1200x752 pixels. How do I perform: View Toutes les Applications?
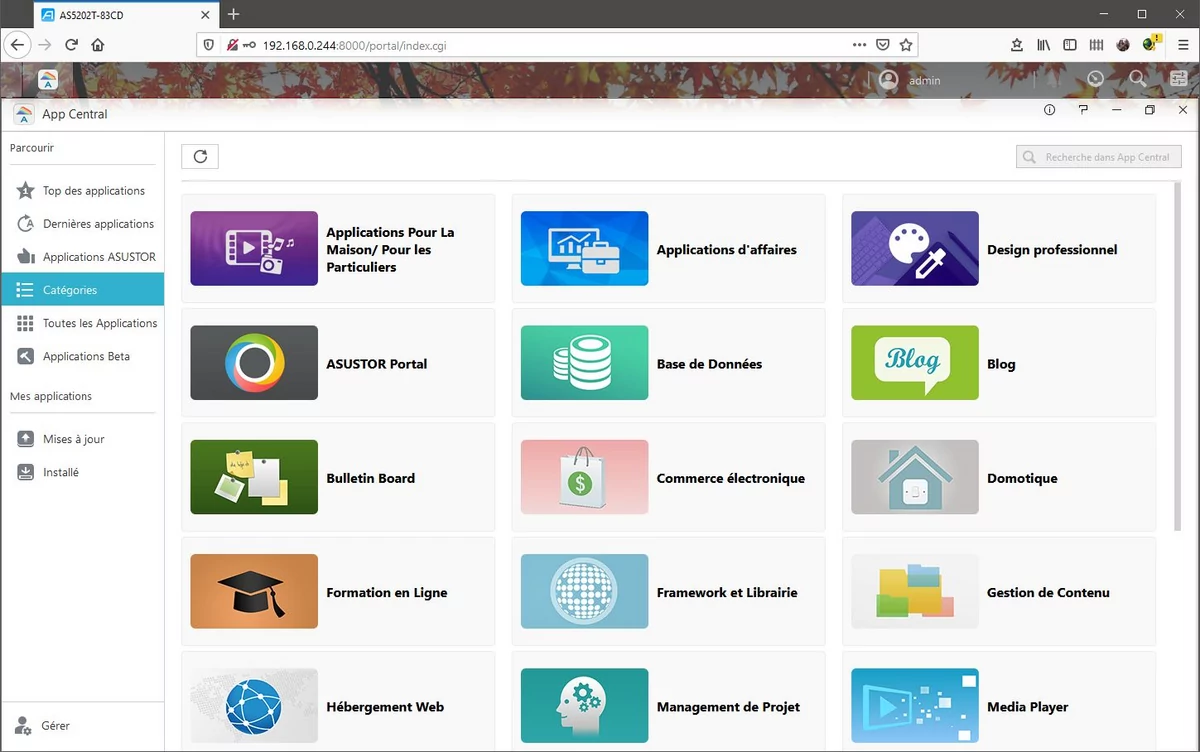point(82,323)
